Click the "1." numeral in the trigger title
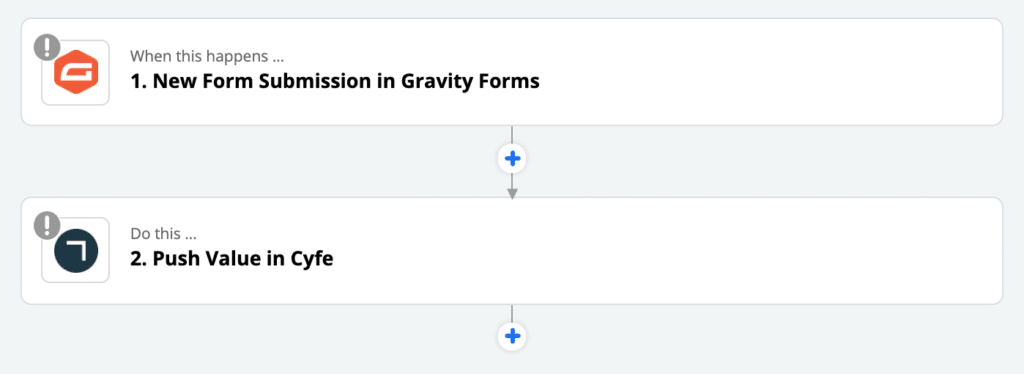 pos(138,82)
